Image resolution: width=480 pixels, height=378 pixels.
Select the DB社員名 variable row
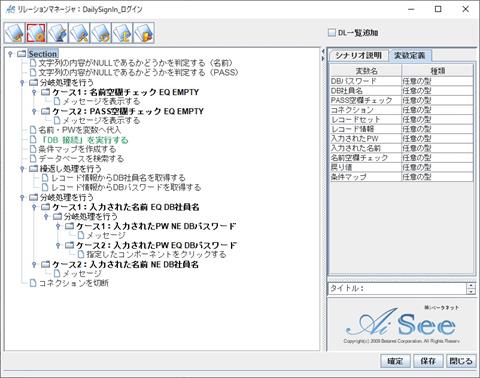point(401,91)
